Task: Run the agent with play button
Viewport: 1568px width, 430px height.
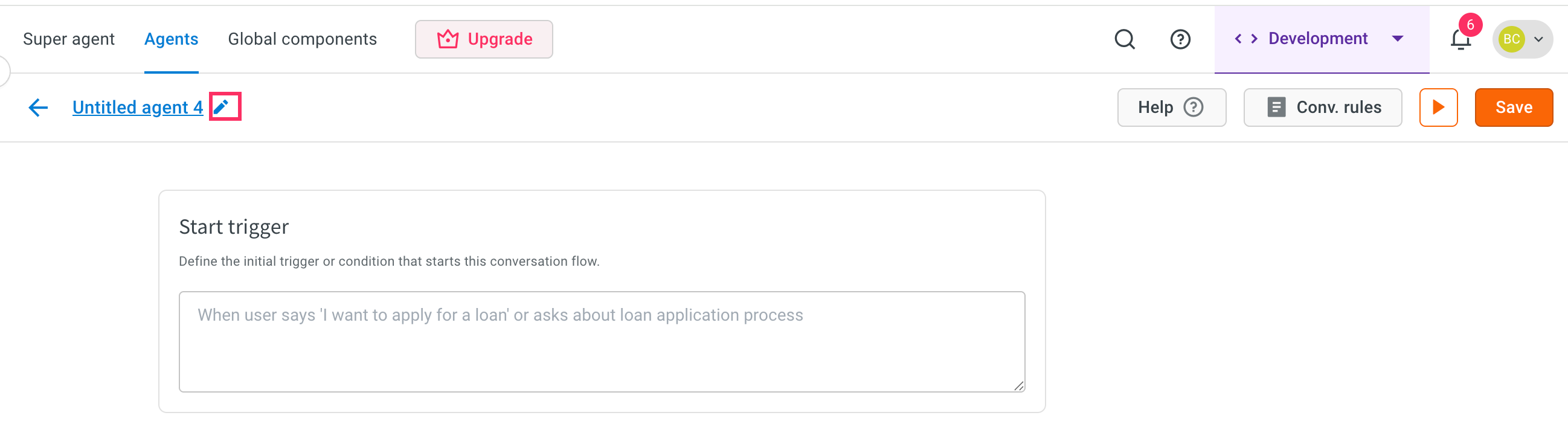Action: (1438, 107)
